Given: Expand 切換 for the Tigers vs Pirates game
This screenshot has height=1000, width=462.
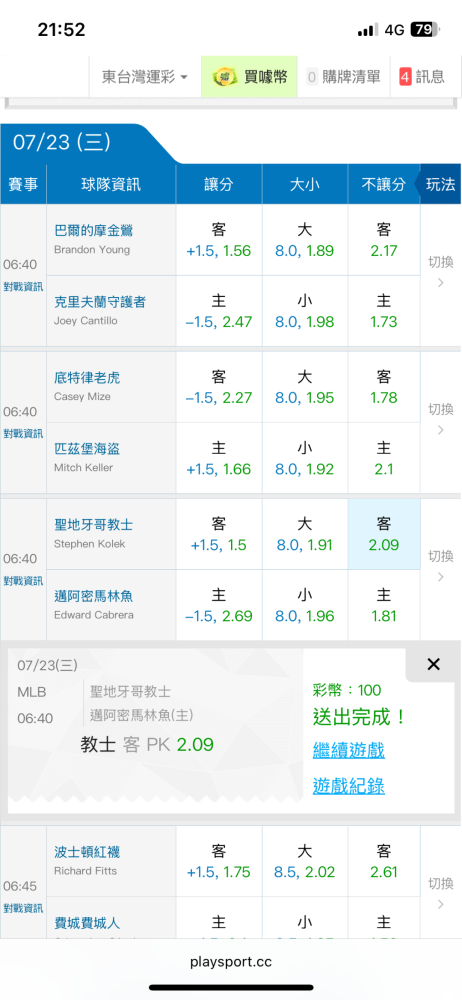Looking at the screenshot, I should pyautogui.click(x=440, y=419).
